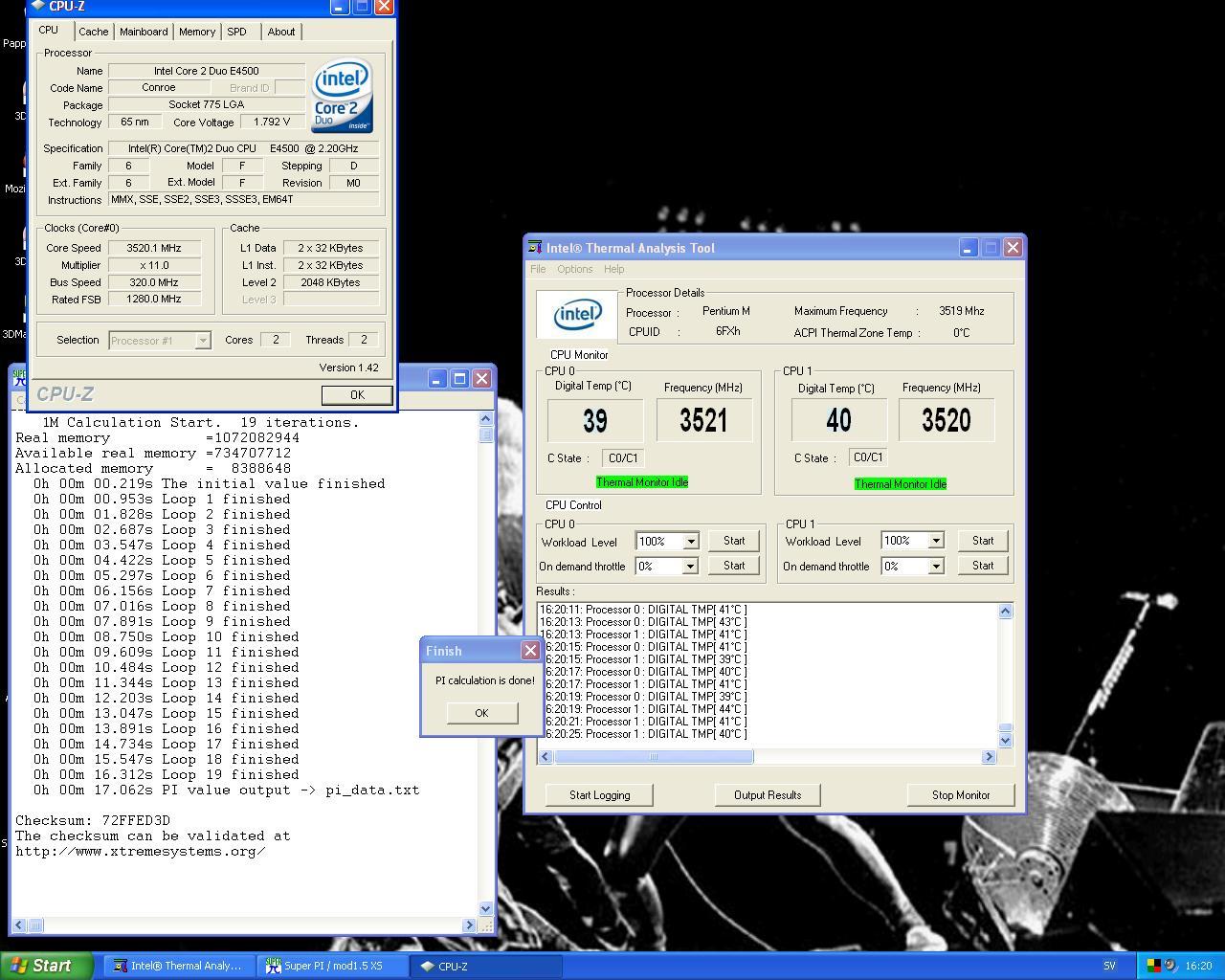The width and height of the screenshot is (1225, 980).
Task: Open the Cache tab in CPU-Z
Action: [93, 32]
